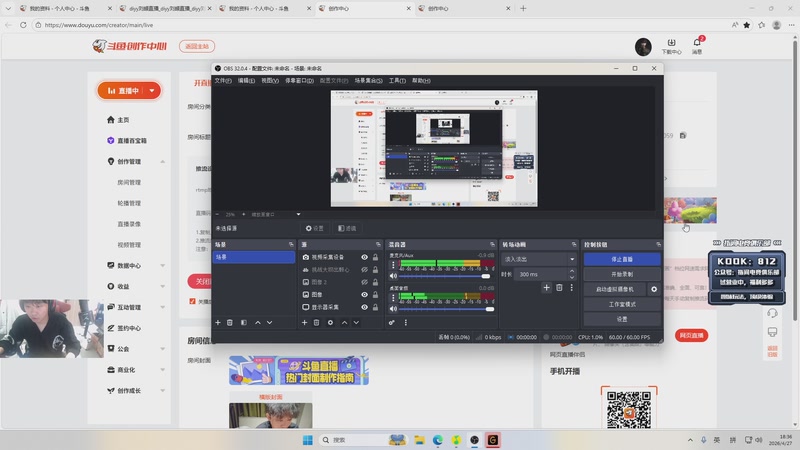Open OBS 视图 menu
The image size is (800, 450).
270,81
